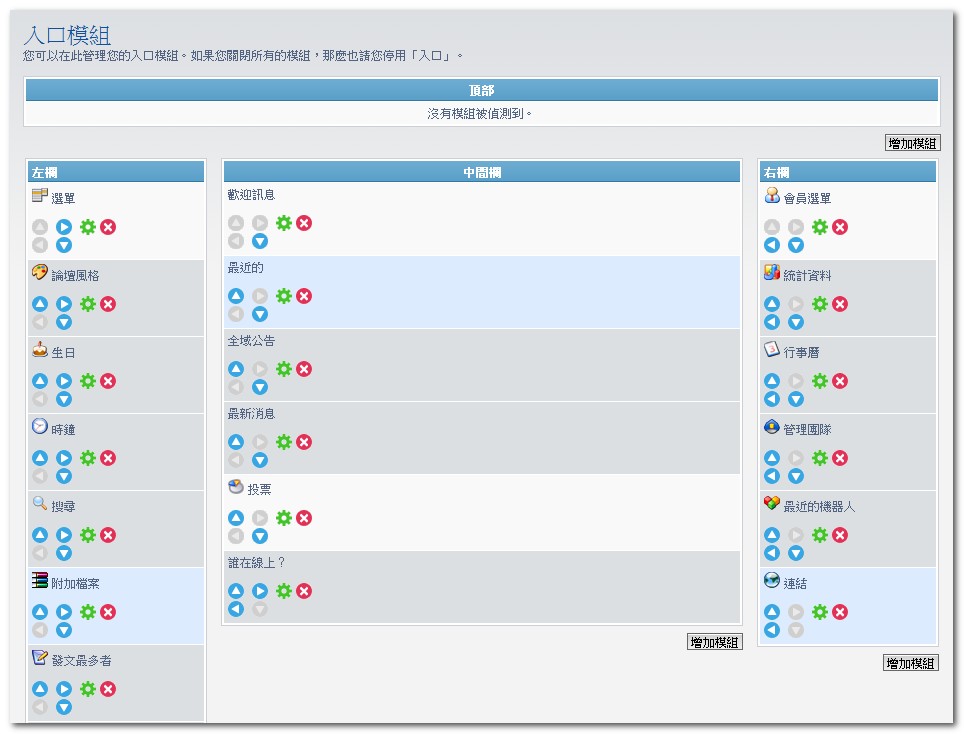Screen dimensions: 964x734
Task: Move the 時鐘 module down
Action: tap(64, 476)
